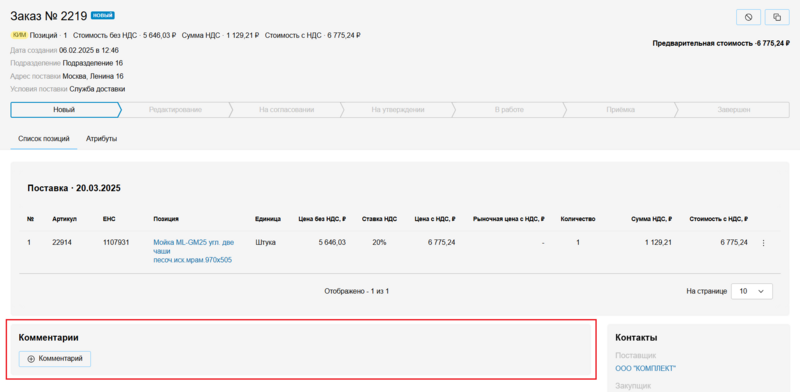800x392 pixels.
Task: Click the Позиция column header
Action: (166, 219)
